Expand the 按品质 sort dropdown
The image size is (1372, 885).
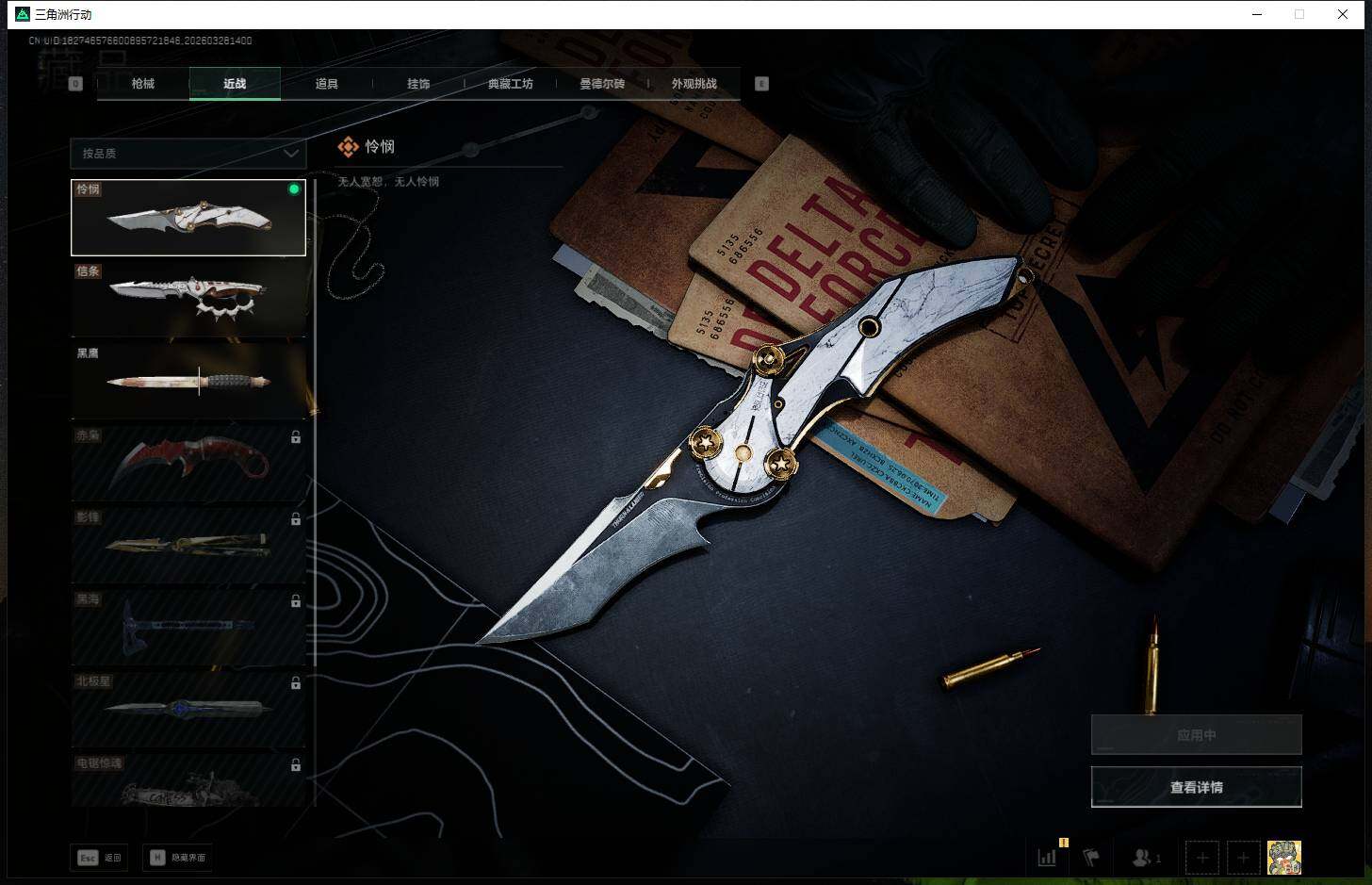[x=188, y=153]
